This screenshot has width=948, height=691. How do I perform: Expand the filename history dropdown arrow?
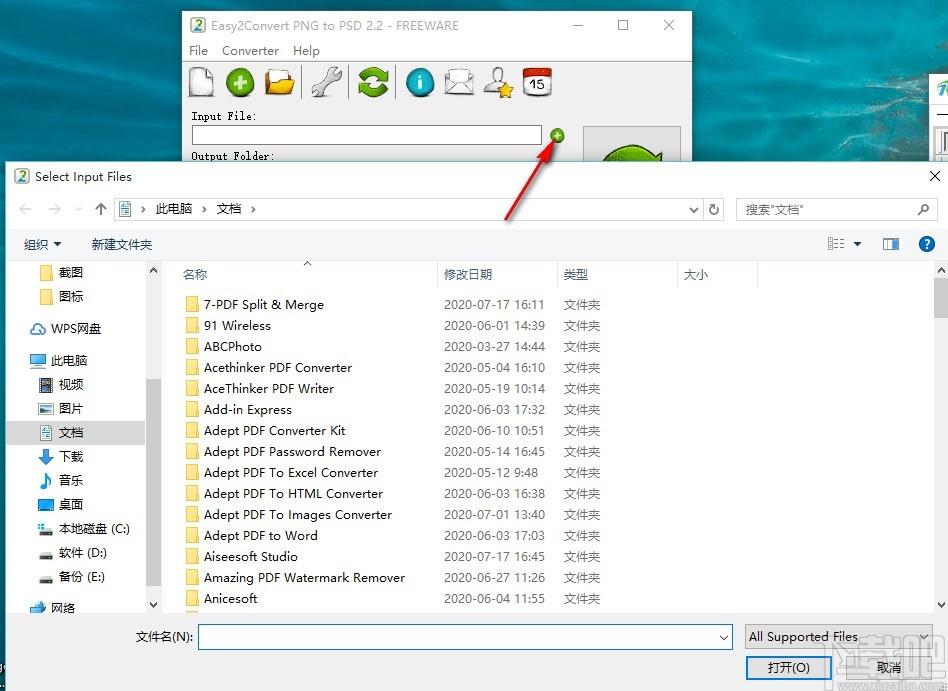pyautogui.click(x=724, y=637)
